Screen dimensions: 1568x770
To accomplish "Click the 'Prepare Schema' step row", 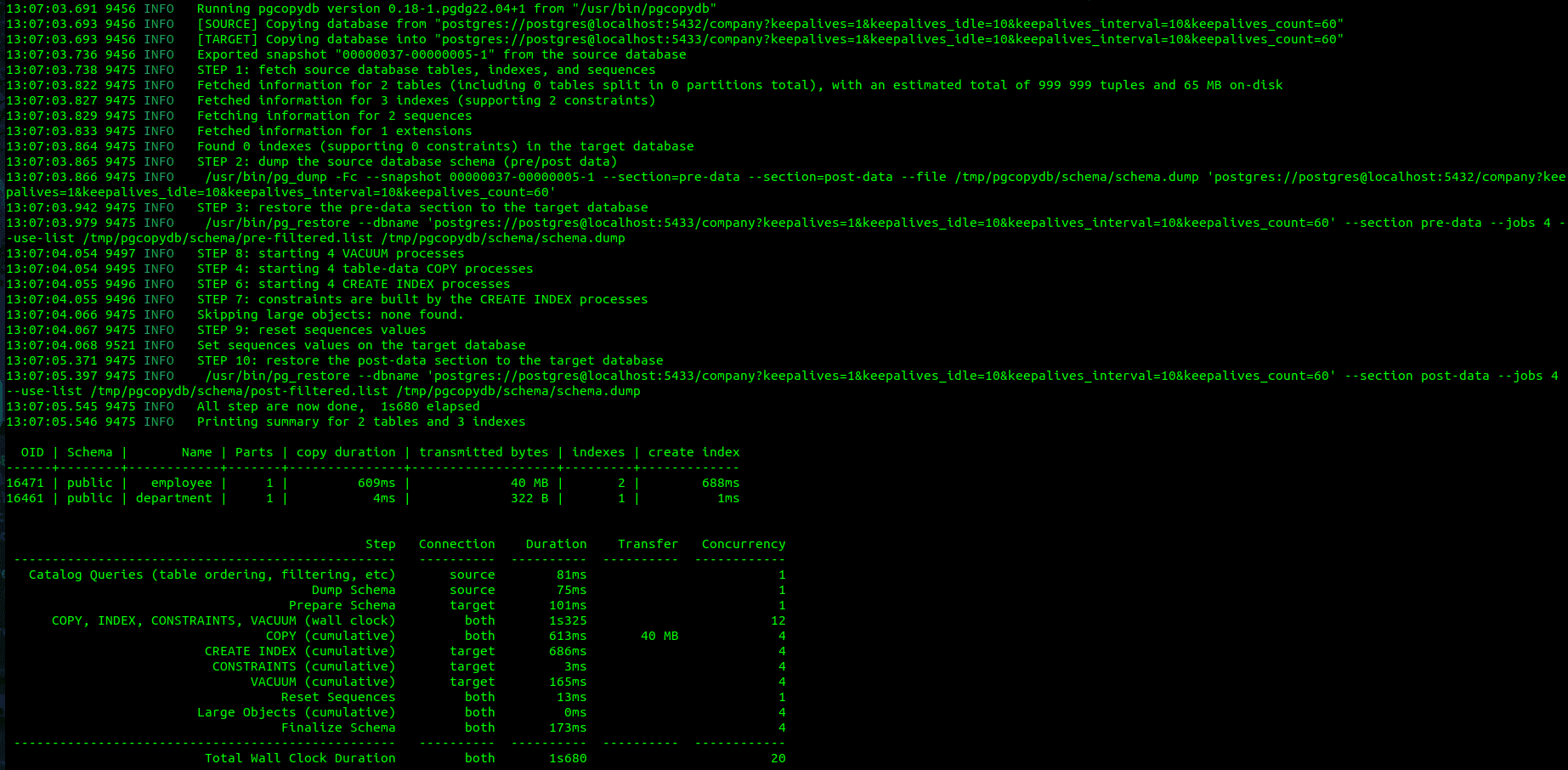I will [x=537, y=605].
